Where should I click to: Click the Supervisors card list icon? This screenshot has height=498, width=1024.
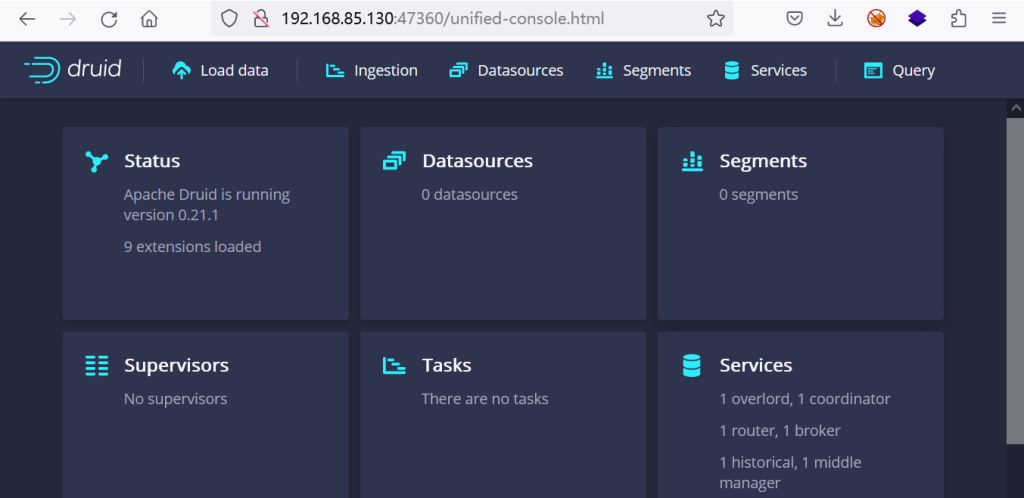97,365
